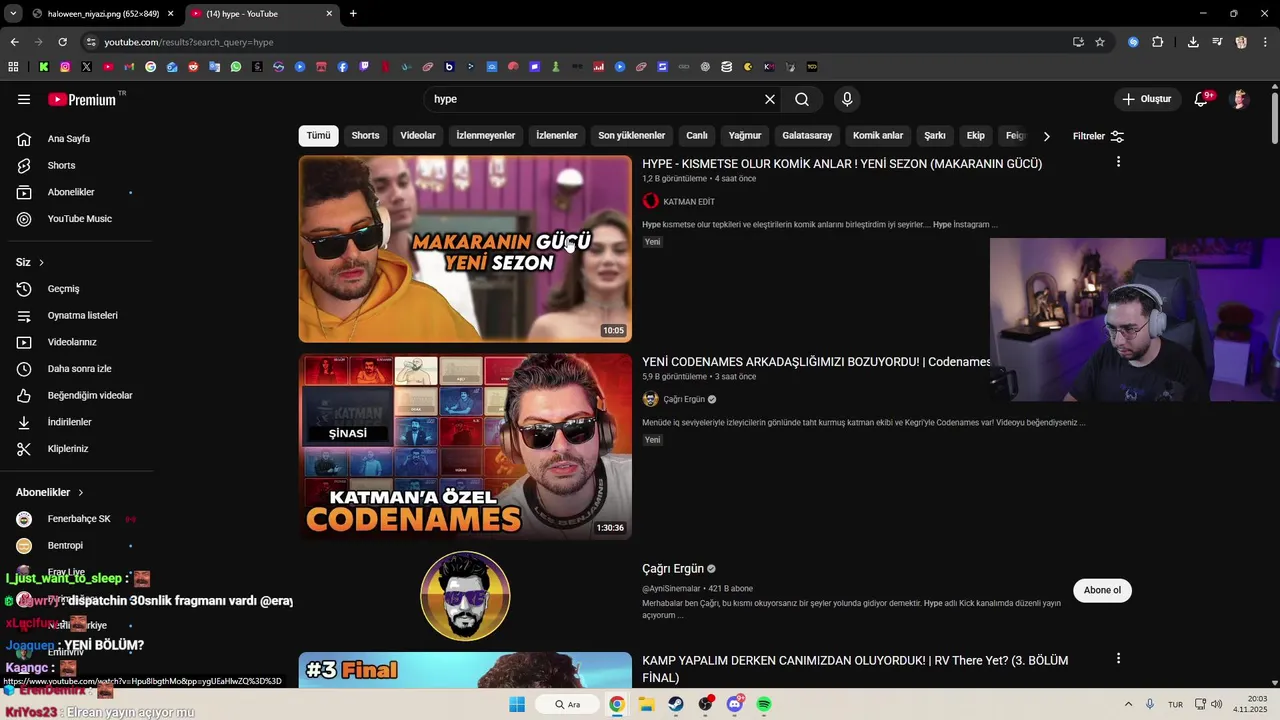This screenshot has height=720, width=1280.
Task: Select the Komik anlar filter chip
Action: click(878, 136)
